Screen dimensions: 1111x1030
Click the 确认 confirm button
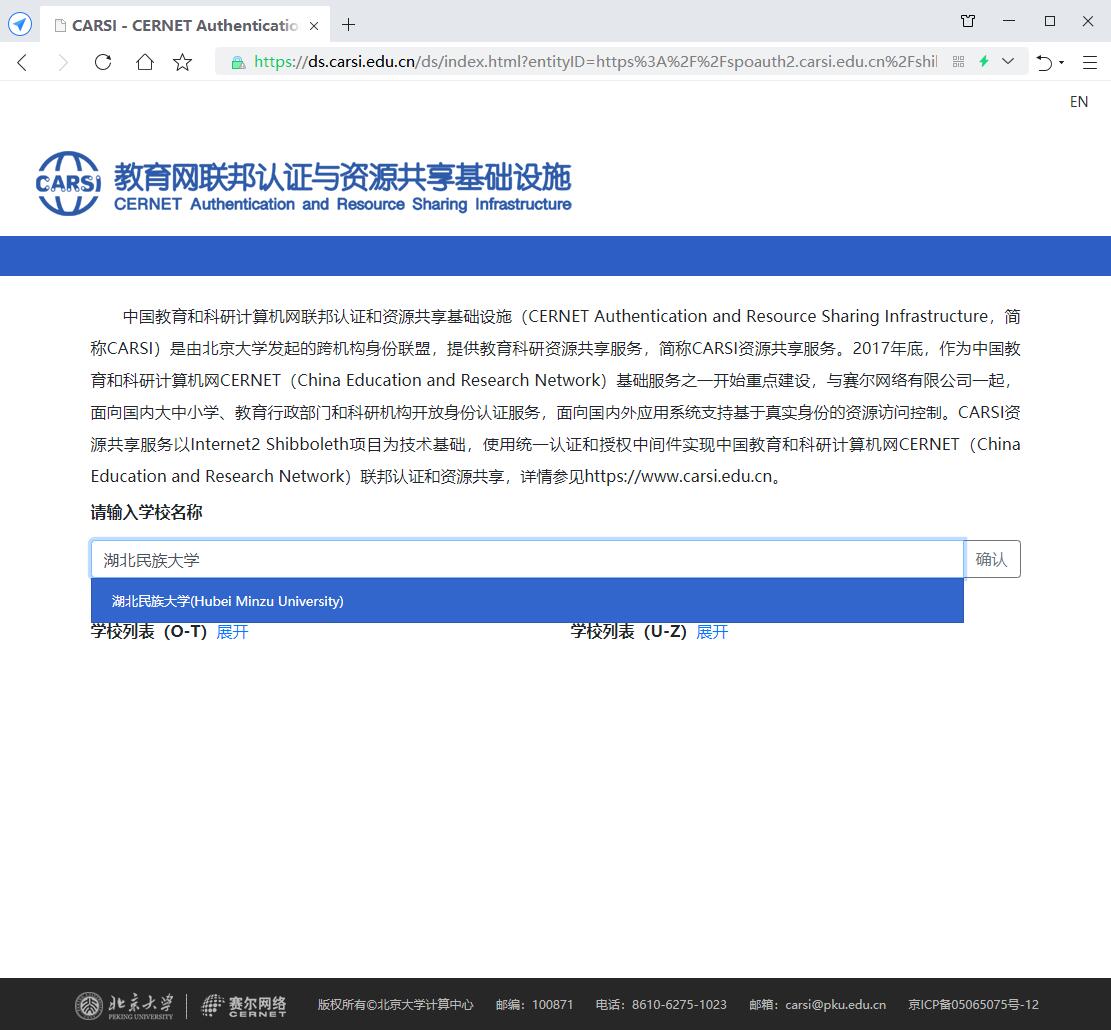(x=991, y=559)
